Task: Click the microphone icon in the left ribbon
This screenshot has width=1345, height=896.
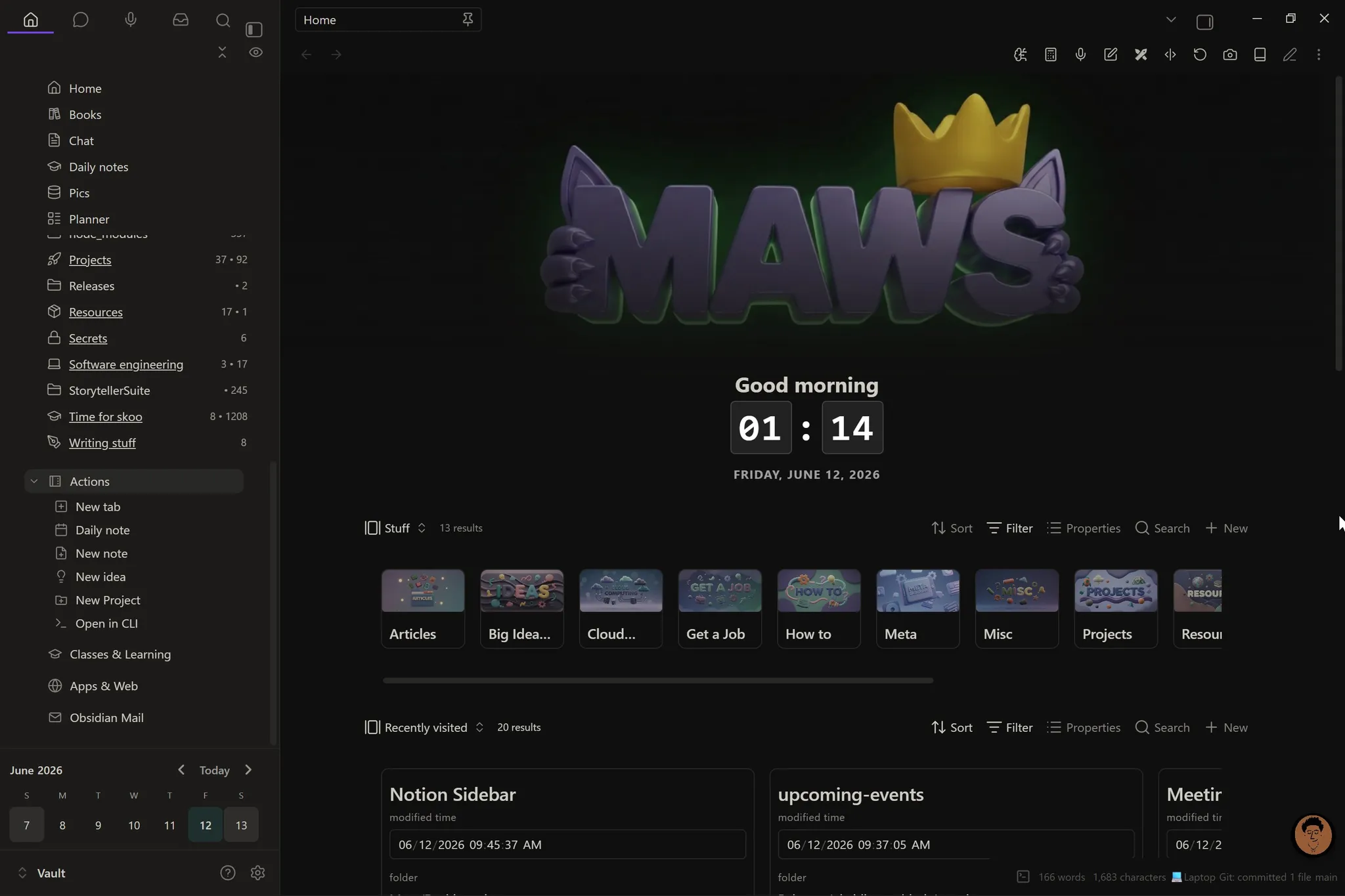Action: [131, 20]
